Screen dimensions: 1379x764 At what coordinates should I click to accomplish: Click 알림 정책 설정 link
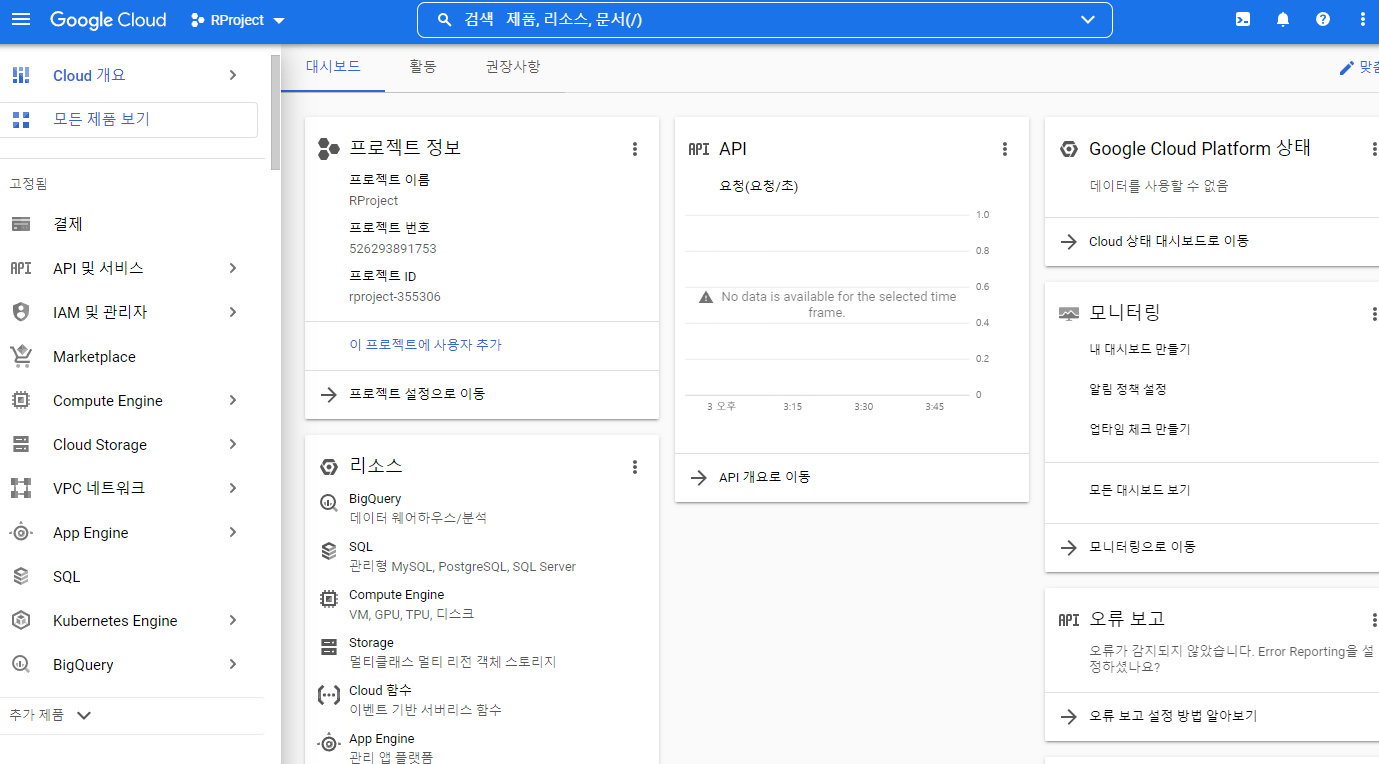1128,389
